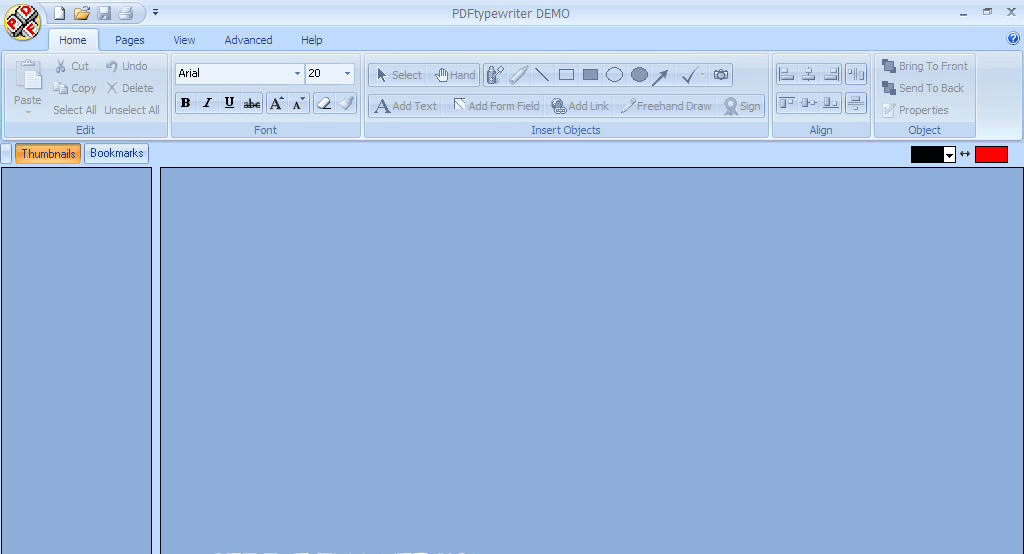This screenshot has height=554, width=1024.
Task: Click the Print icon in quick access toolbar
Action: click(x=125, y=13)
